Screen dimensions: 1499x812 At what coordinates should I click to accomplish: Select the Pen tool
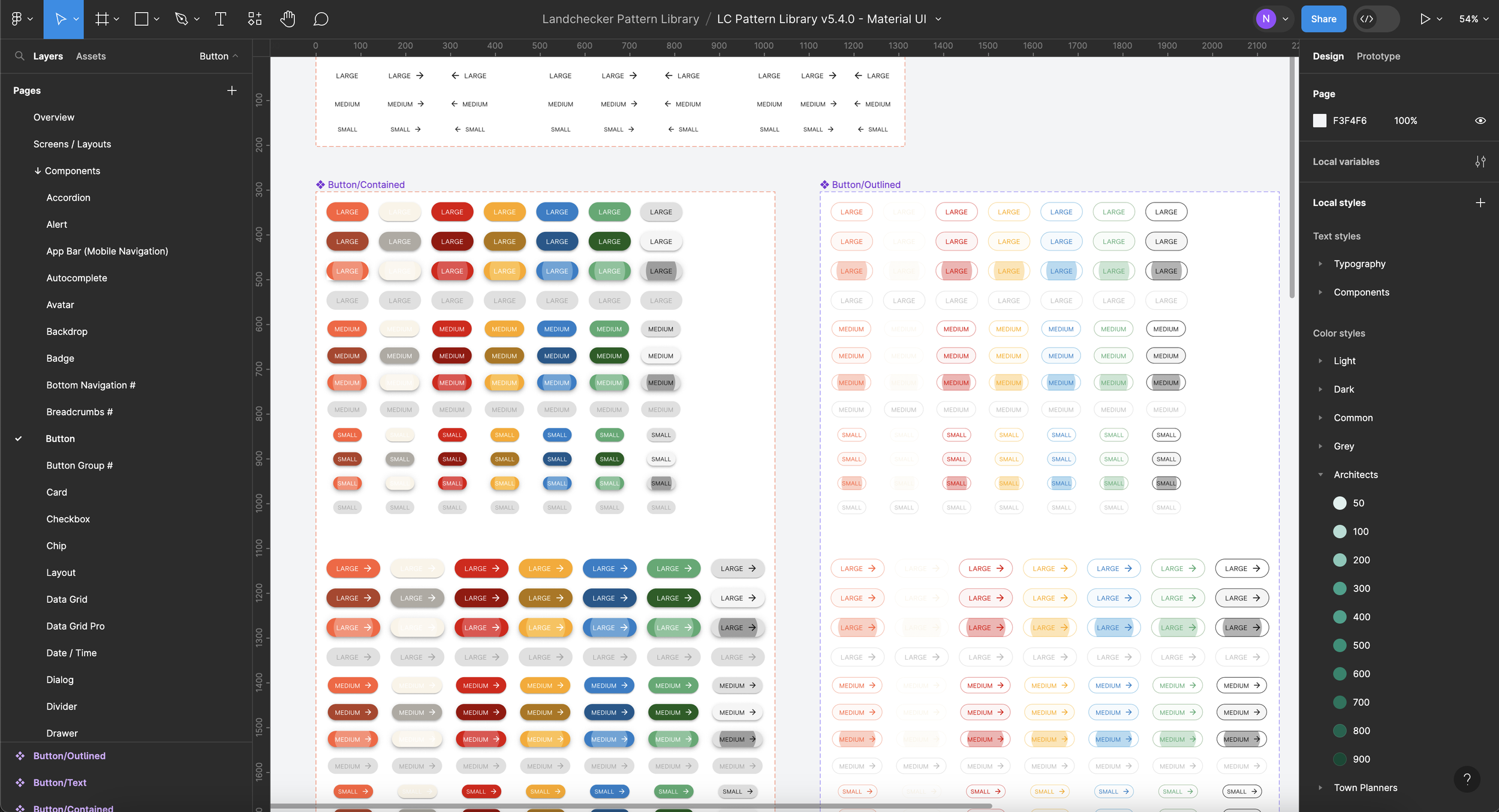coord(180,19)
